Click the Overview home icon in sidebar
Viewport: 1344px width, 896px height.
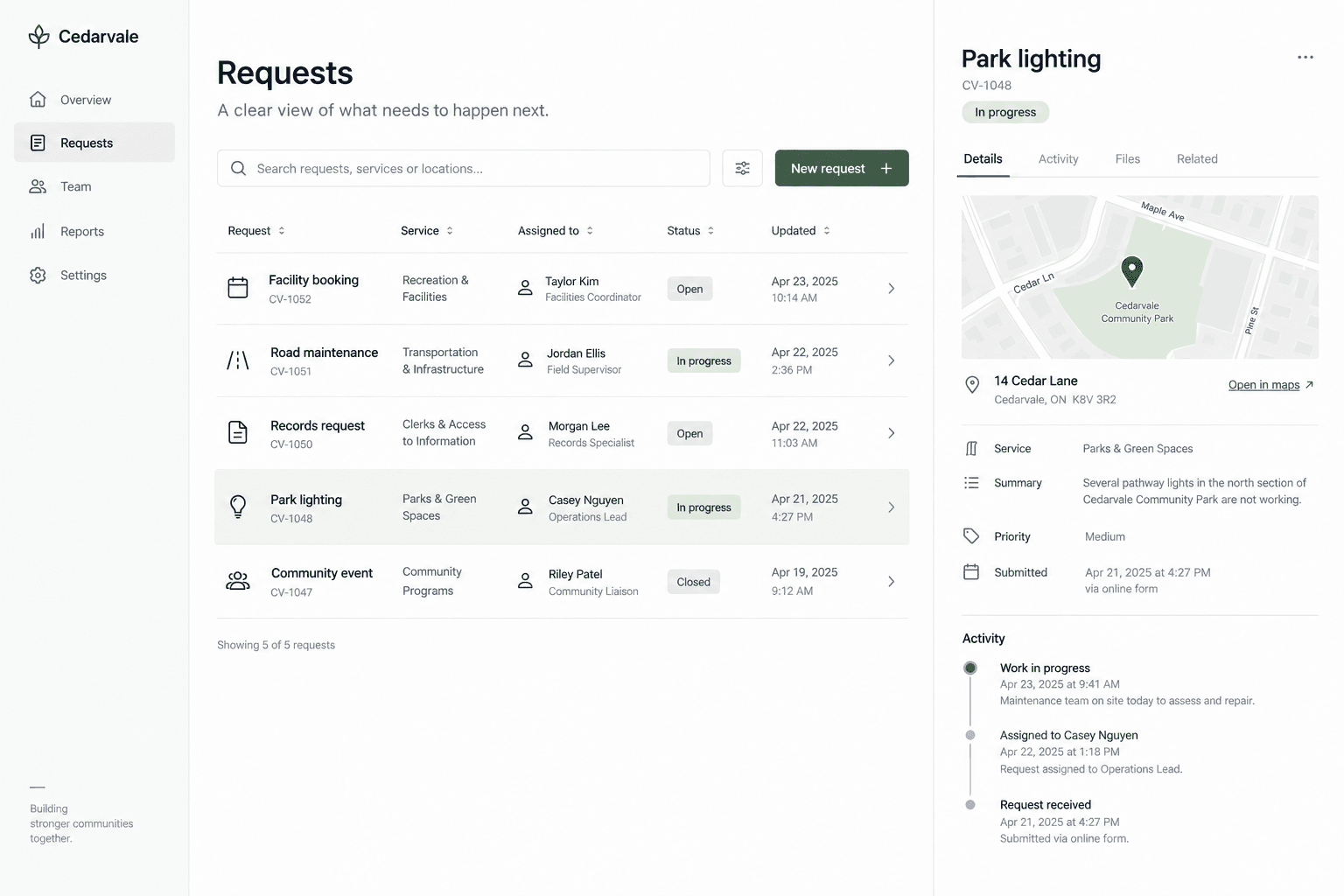tap(38, 100)
